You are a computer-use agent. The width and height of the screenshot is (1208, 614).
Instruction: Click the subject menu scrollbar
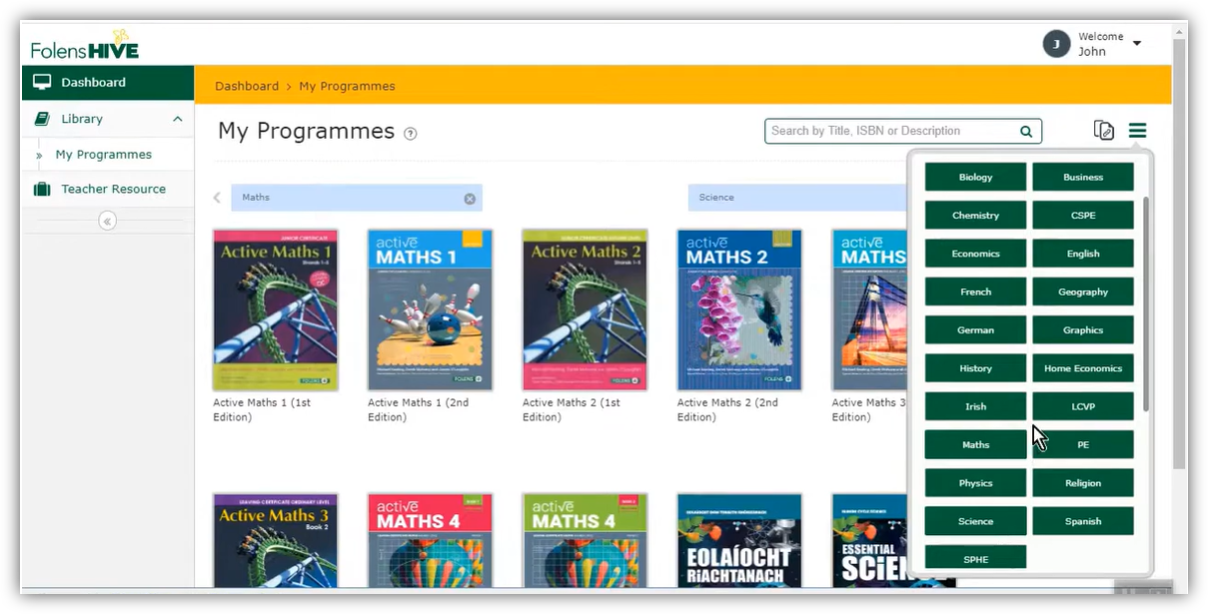point(1146,303)
